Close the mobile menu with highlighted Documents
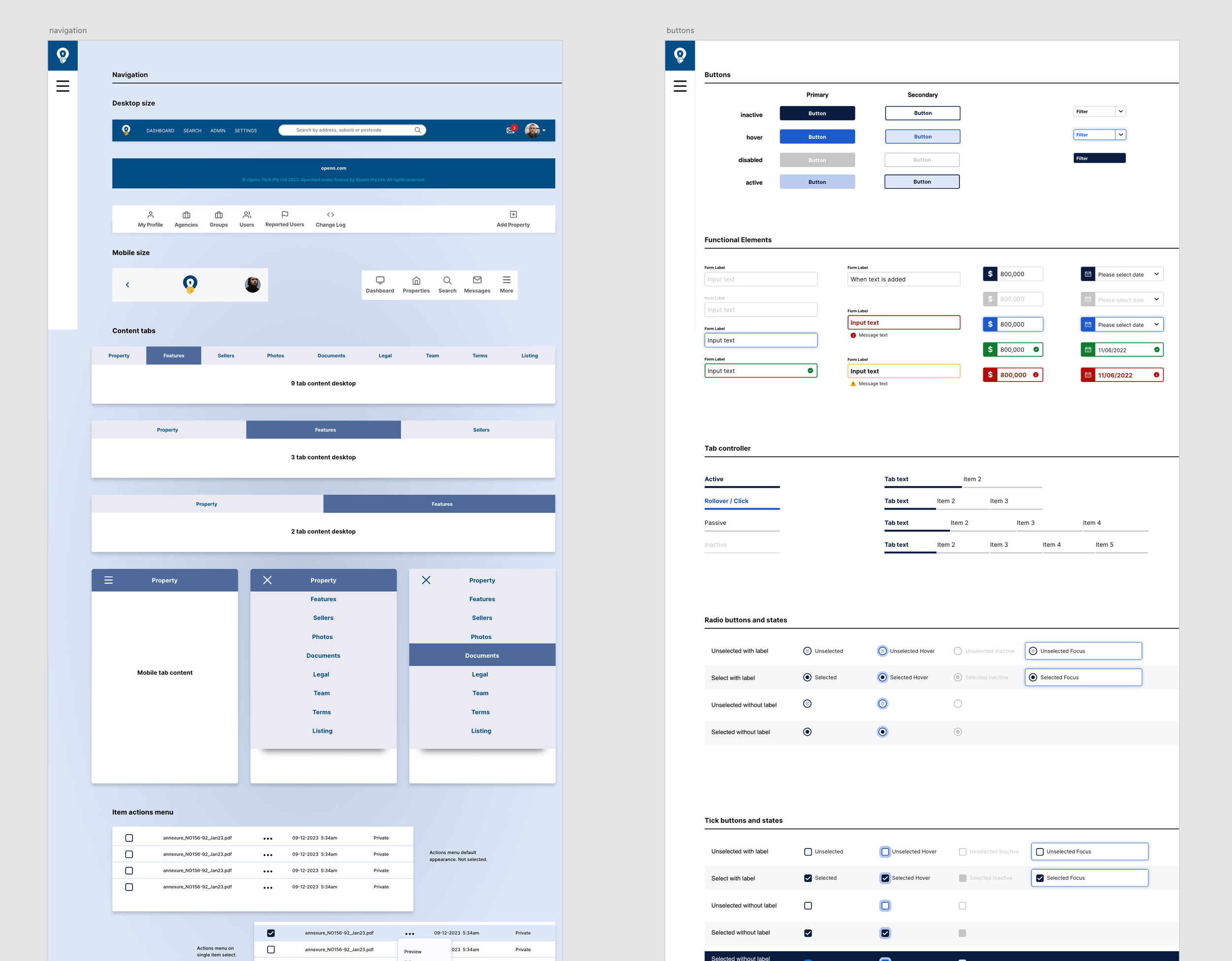The image size is (1232, 961). (x=426, y=581)
